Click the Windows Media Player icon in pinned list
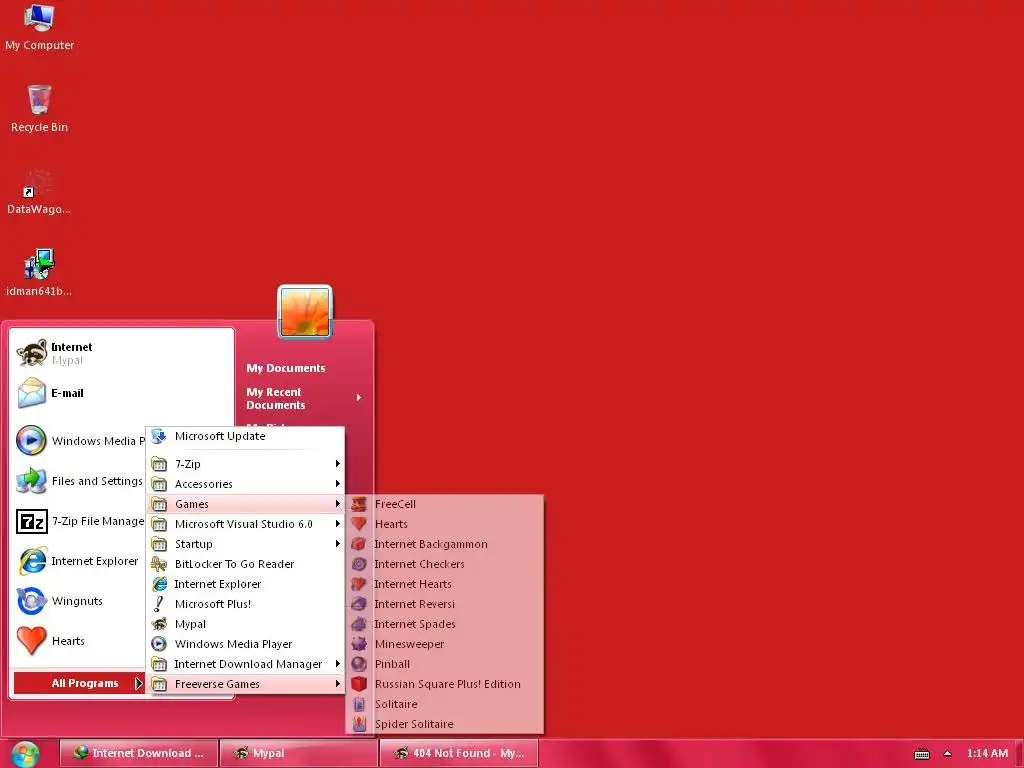This screenshot has width=1024, height=768. pyautogui.click(x=31, y=440)
